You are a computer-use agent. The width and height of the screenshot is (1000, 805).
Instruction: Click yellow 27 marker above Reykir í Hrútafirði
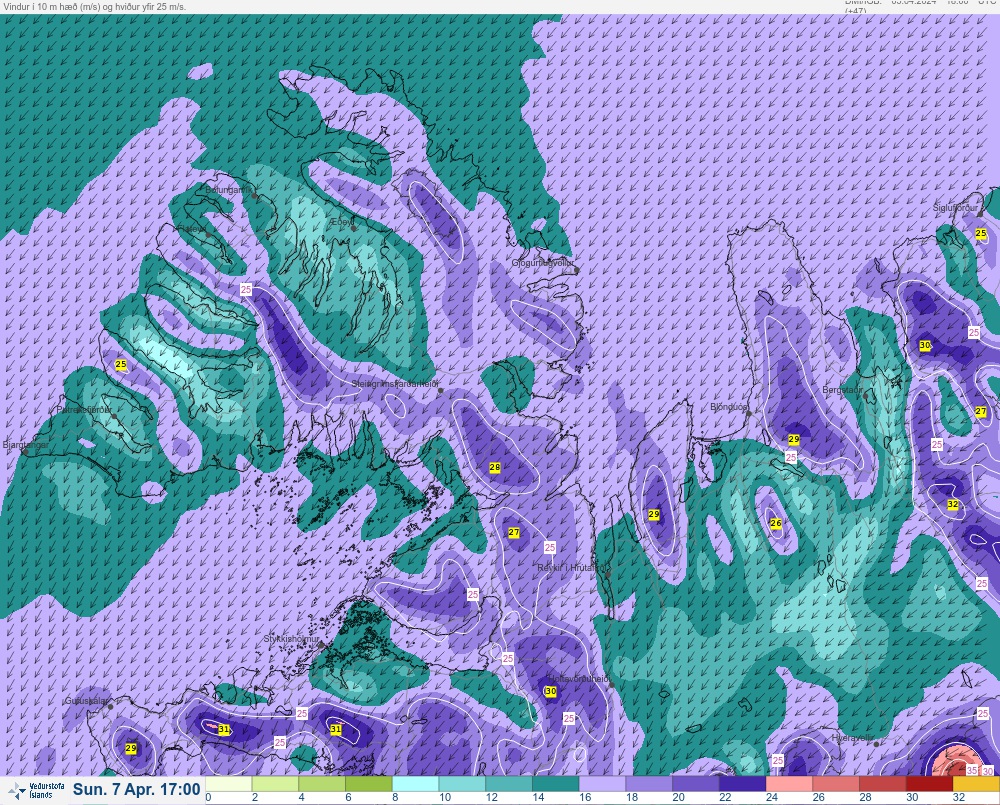(514, 533)
